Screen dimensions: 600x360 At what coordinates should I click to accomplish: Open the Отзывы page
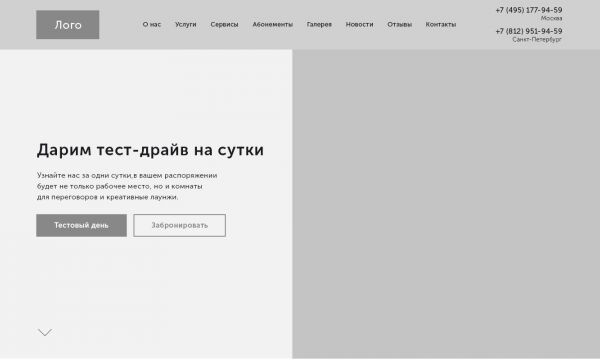coord(399,24)
